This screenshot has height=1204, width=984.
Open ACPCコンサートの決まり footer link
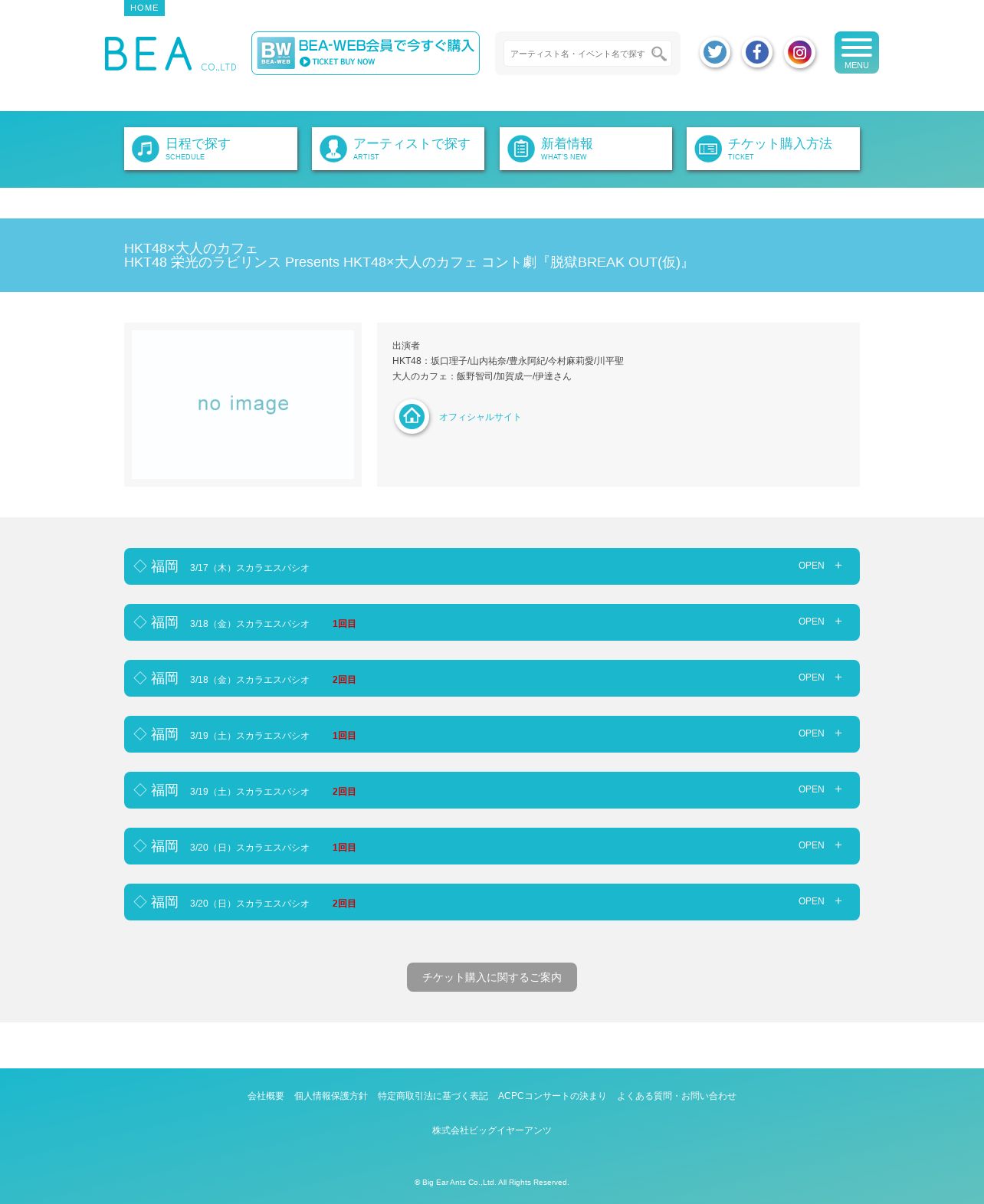click(x=552, y=1096)
